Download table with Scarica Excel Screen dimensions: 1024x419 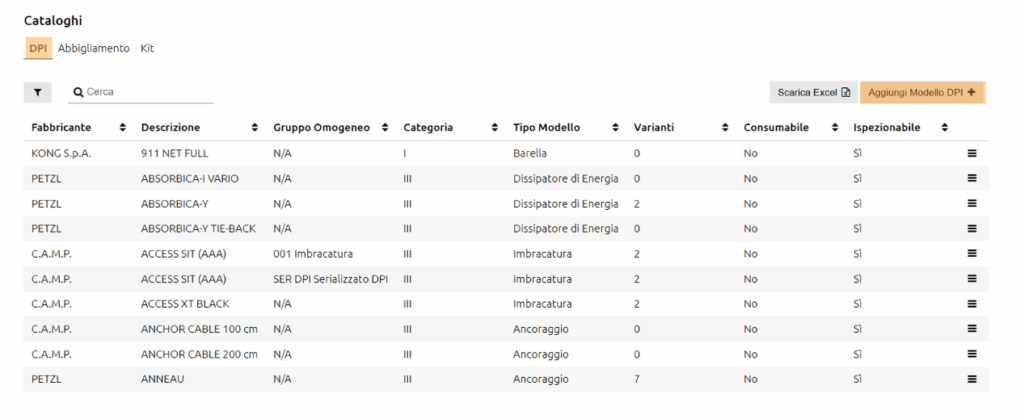[813, 92]
